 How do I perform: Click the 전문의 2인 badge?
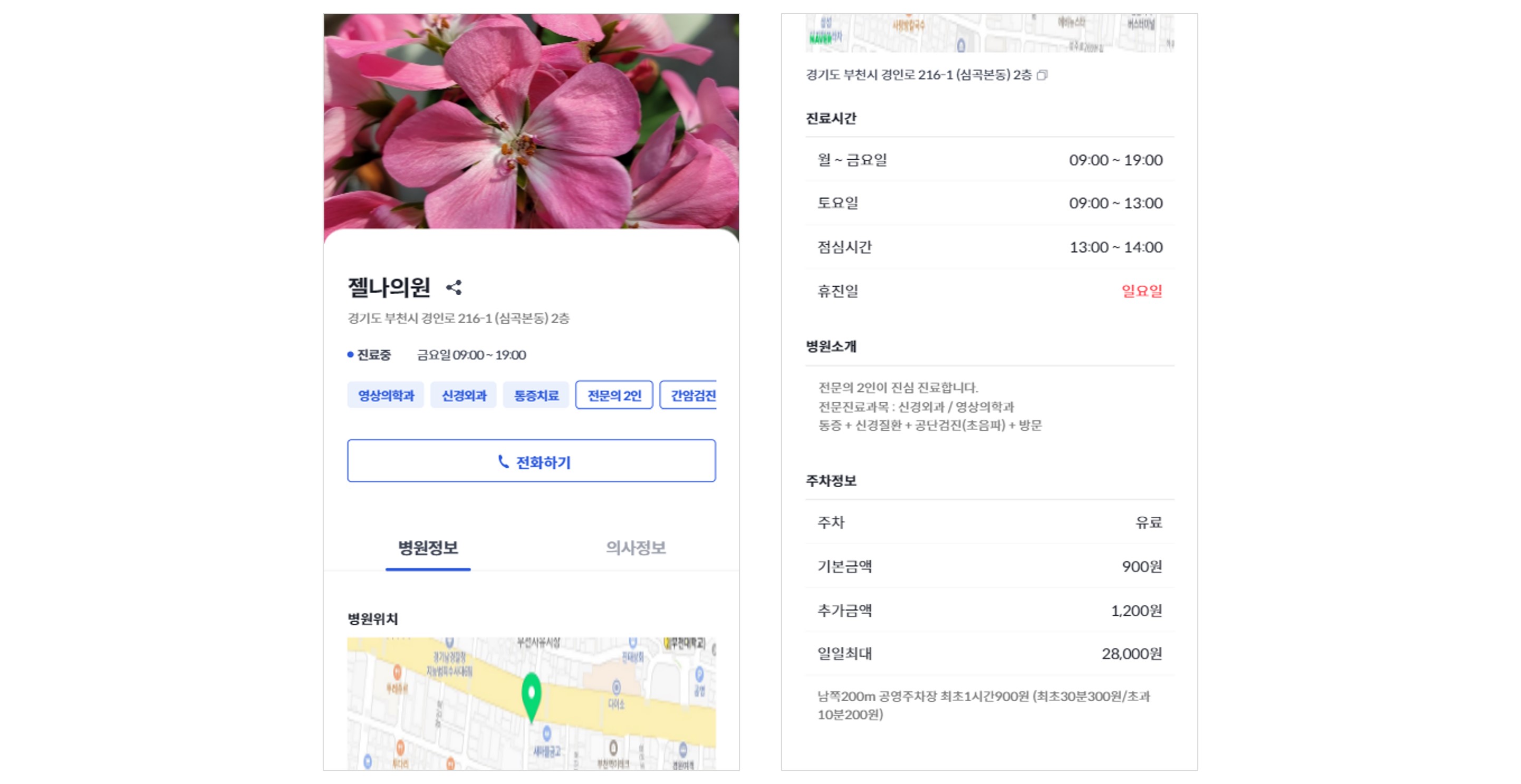[614, 395]
